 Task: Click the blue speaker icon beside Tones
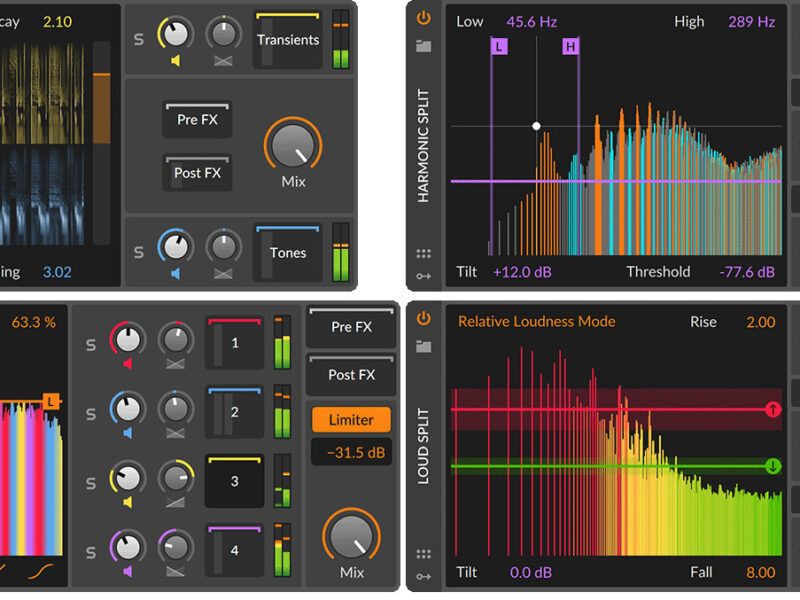point(175,273)
